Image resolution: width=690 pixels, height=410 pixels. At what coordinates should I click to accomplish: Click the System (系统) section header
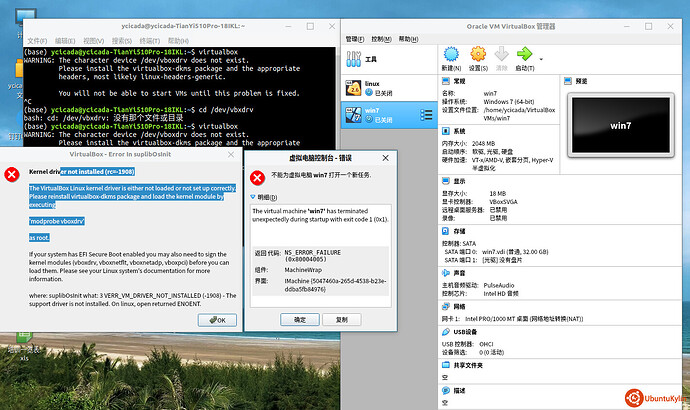(x=459, y=131)
